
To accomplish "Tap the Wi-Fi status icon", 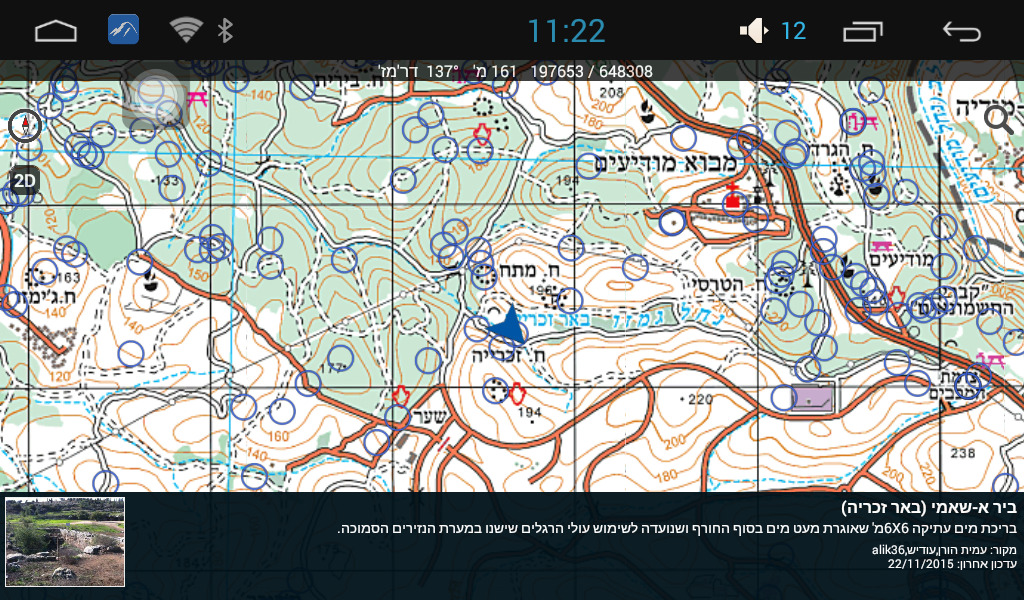I will coord(185,30).
